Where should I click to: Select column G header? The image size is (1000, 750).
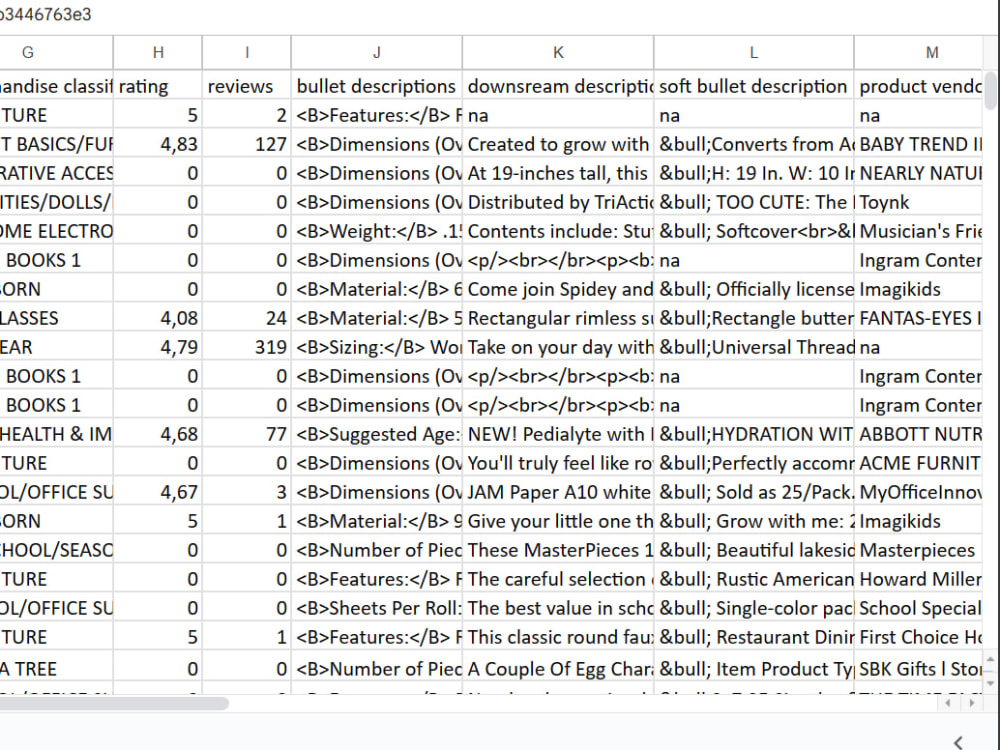[x=56, y=52]
